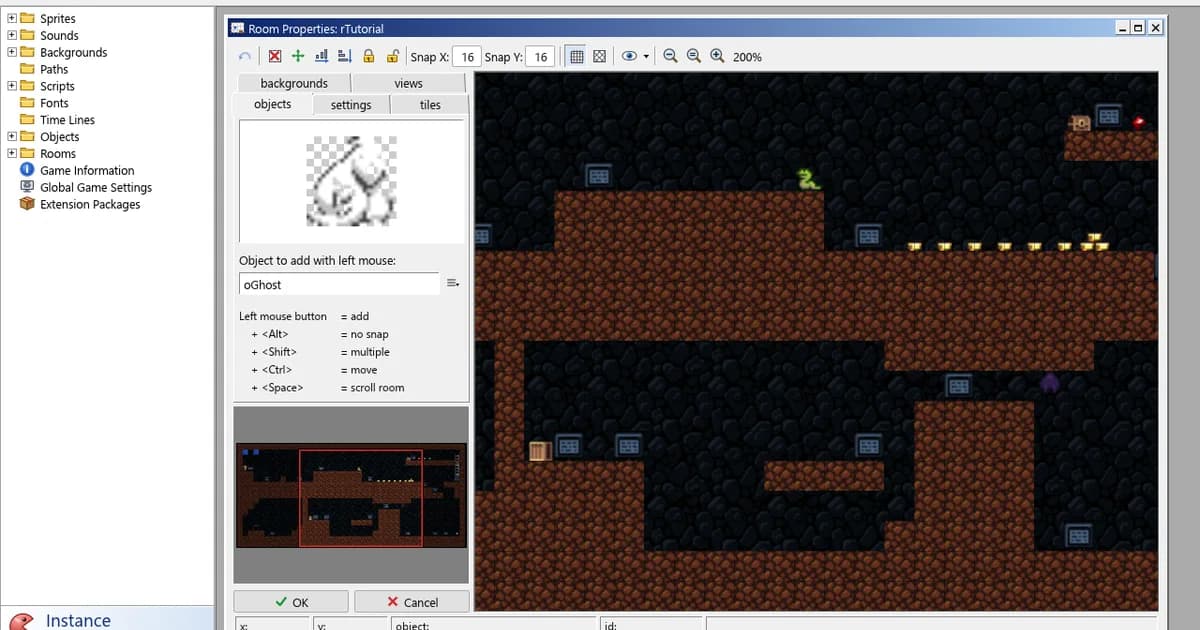This screenshot has height=630, width=1200.
Task: Click the treasure chest instance near top right
Action: 1081,123
